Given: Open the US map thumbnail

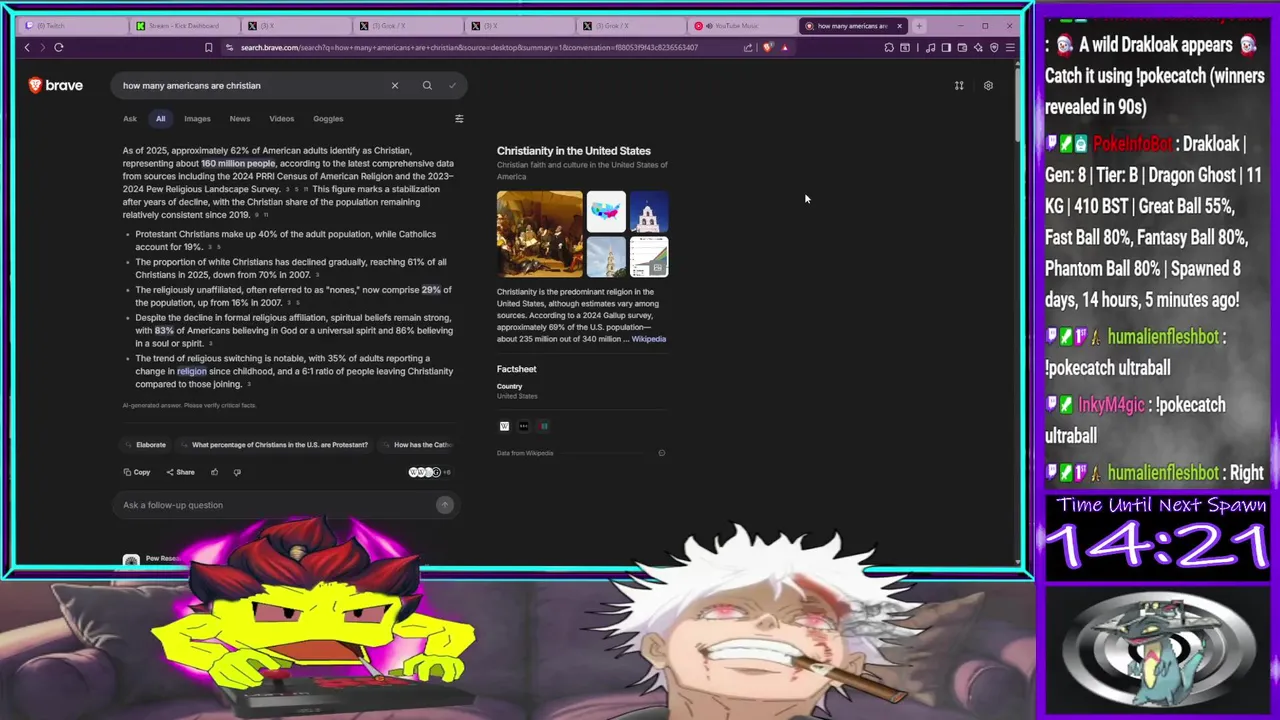Looking at the screenshot, I should click(606, 211).
